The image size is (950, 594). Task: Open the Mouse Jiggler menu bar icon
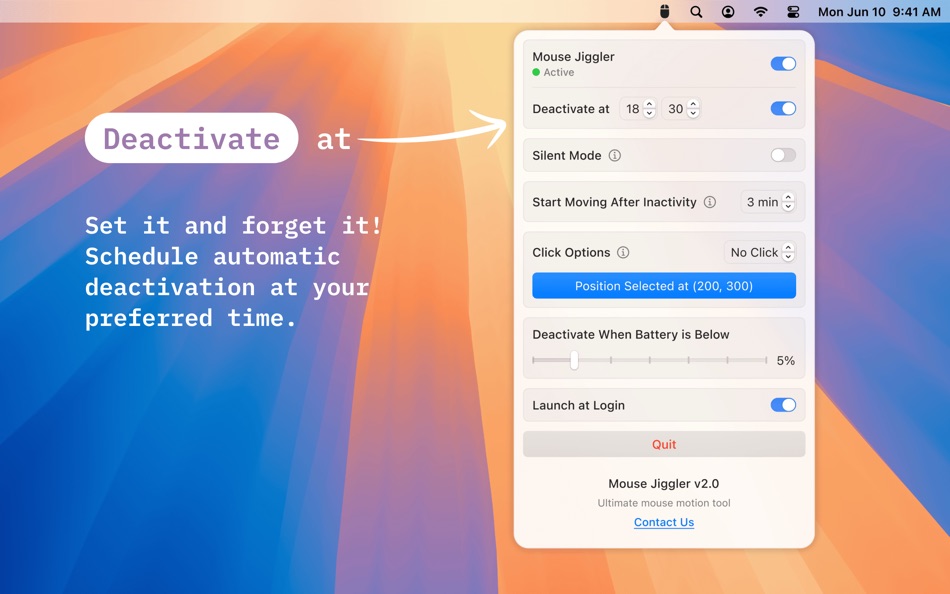tap(665, 12)
